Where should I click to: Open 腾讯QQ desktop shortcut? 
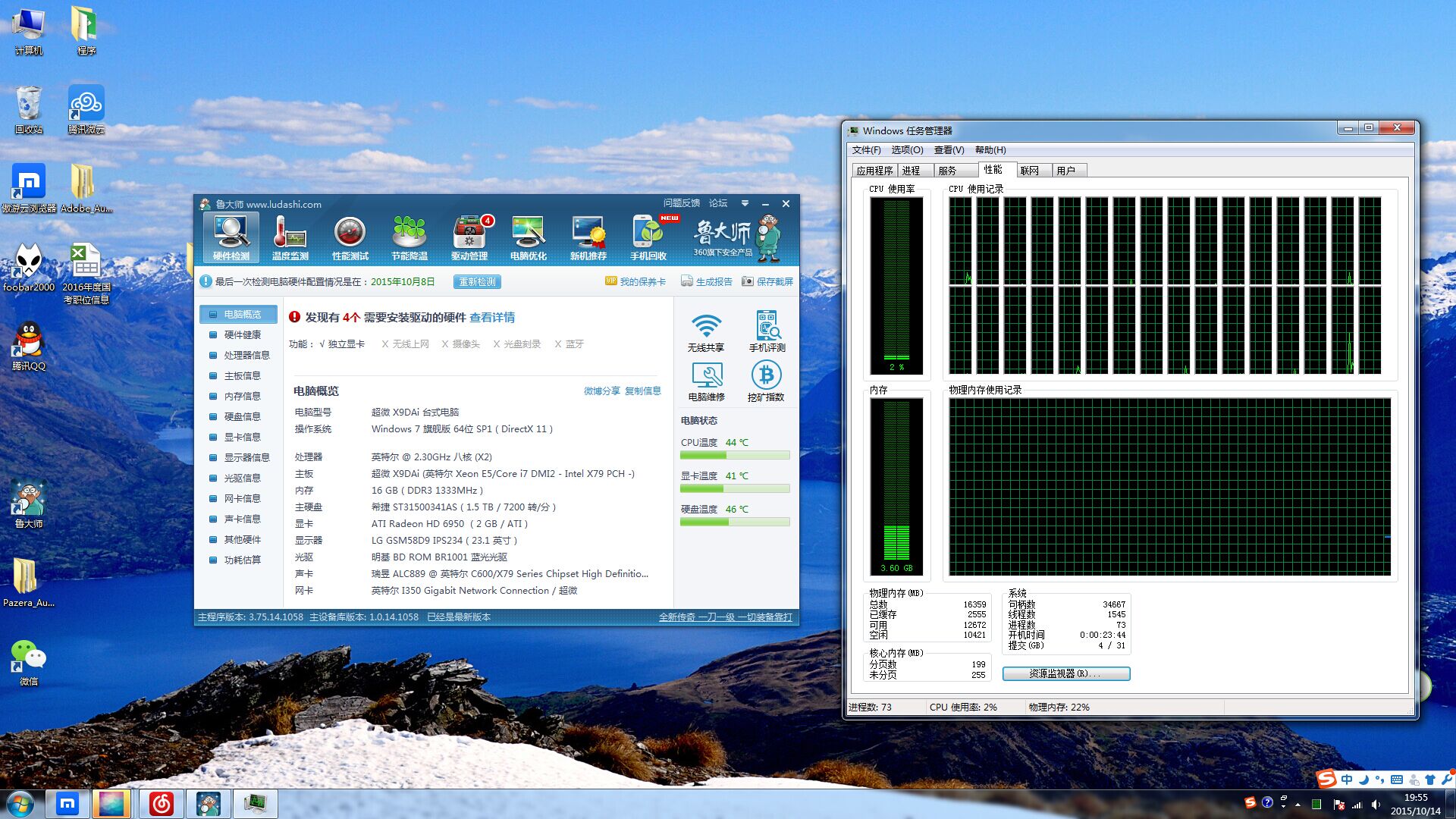click(29, 347)
